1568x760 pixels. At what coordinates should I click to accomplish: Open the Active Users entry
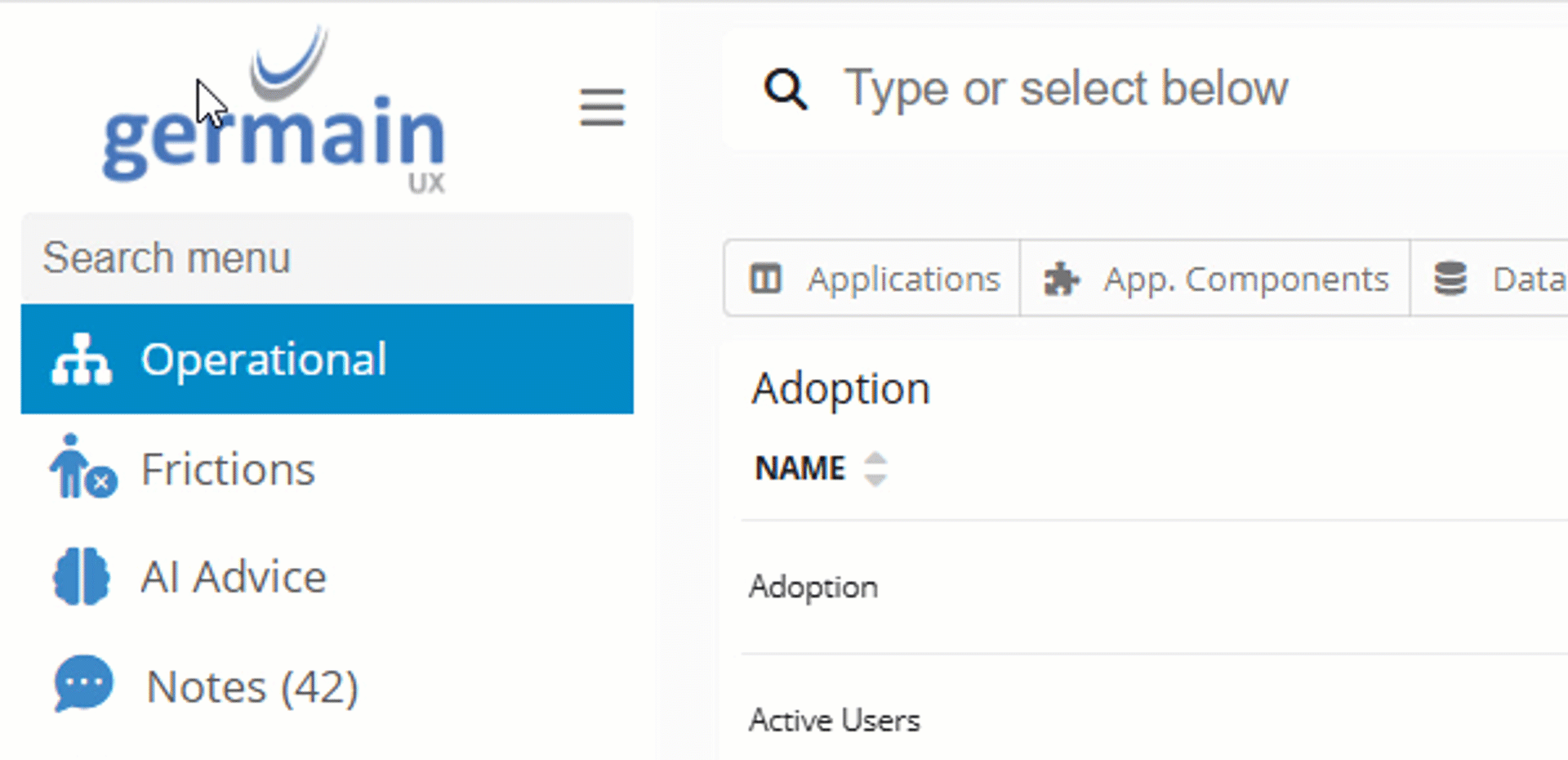click(x=835, y=720)
